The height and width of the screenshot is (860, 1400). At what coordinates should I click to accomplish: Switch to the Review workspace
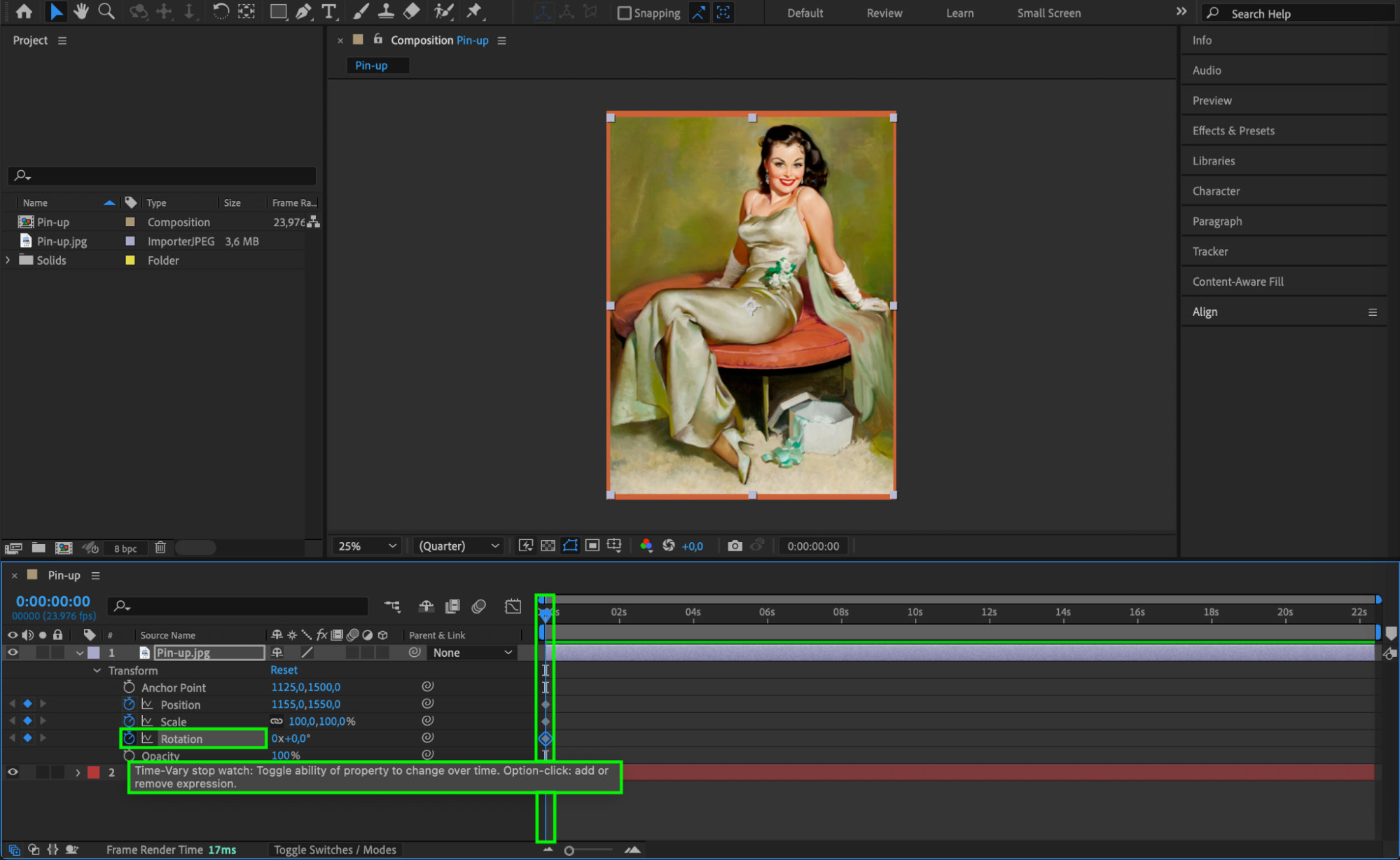(884, 13)
